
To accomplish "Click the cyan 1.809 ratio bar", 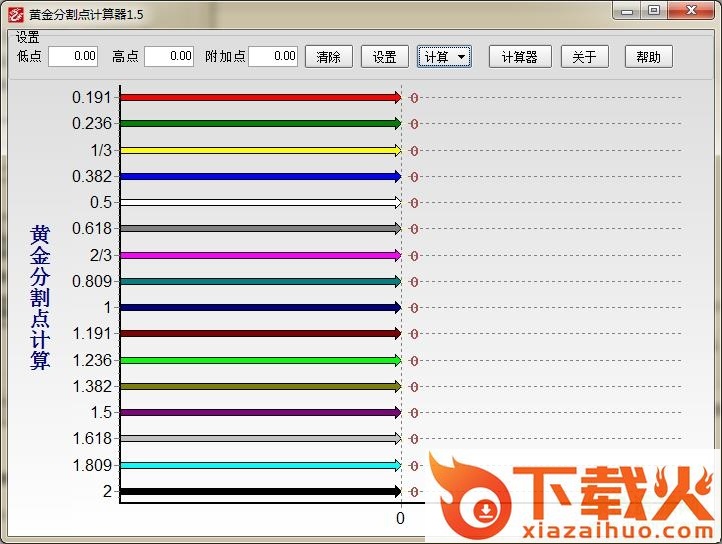I will (261, 465).
